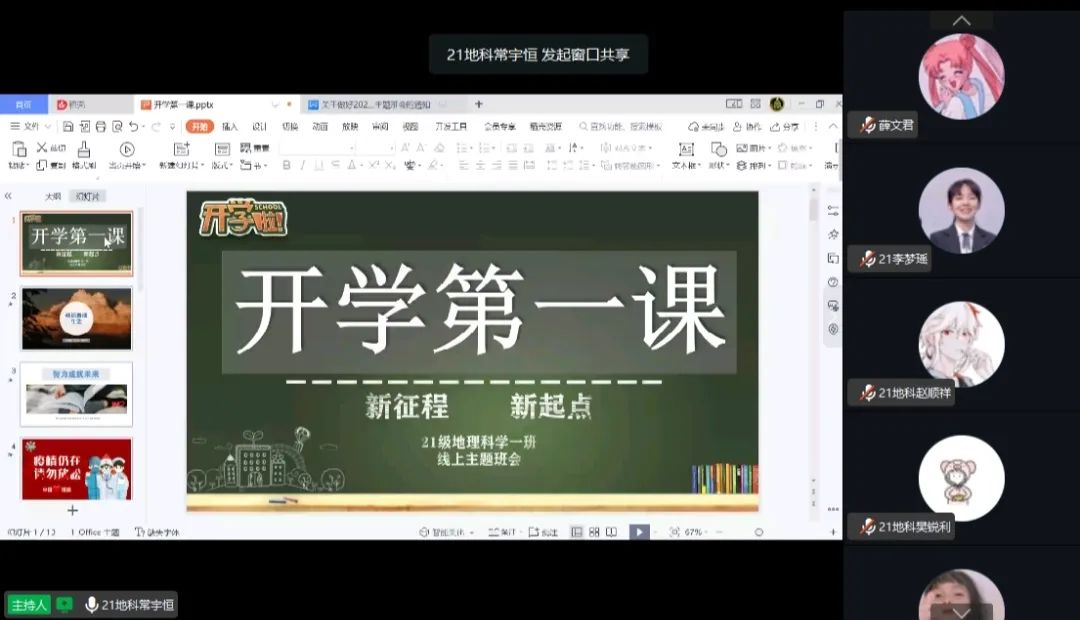
Task: Collapse ribbon using top-right chevron
Action: tap(832, 127)
